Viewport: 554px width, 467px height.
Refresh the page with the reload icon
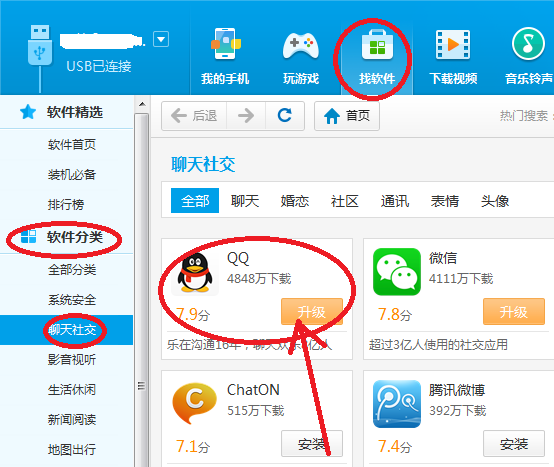[x=284, y=116]
